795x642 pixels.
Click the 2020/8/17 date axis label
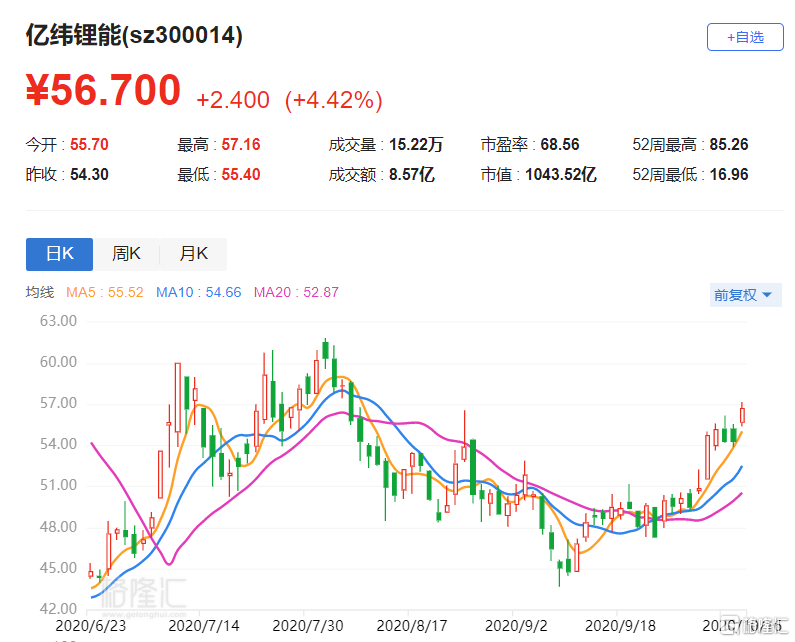click(x=412, y=626)
